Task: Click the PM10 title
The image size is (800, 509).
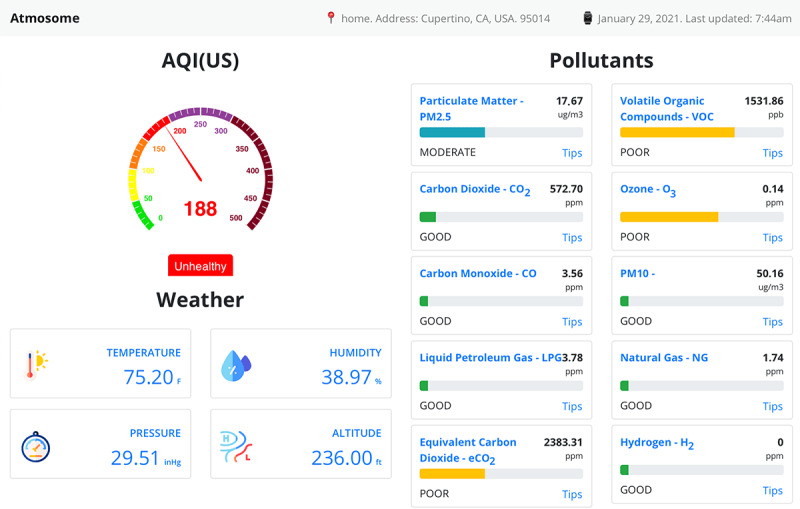Action: click(x=637, y=273)
